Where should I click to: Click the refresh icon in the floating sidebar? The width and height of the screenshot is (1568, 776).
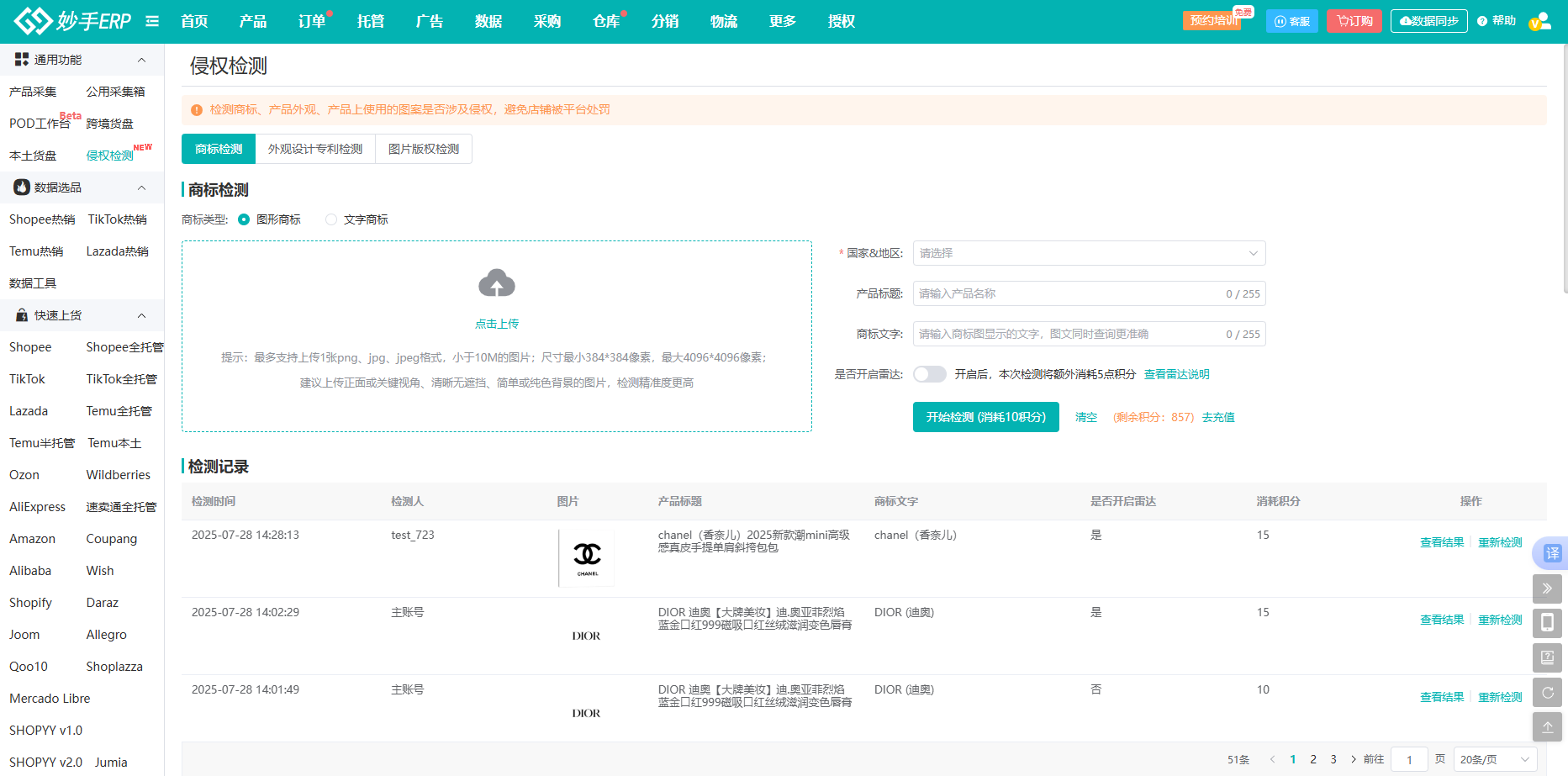[x=1547, y=692]
